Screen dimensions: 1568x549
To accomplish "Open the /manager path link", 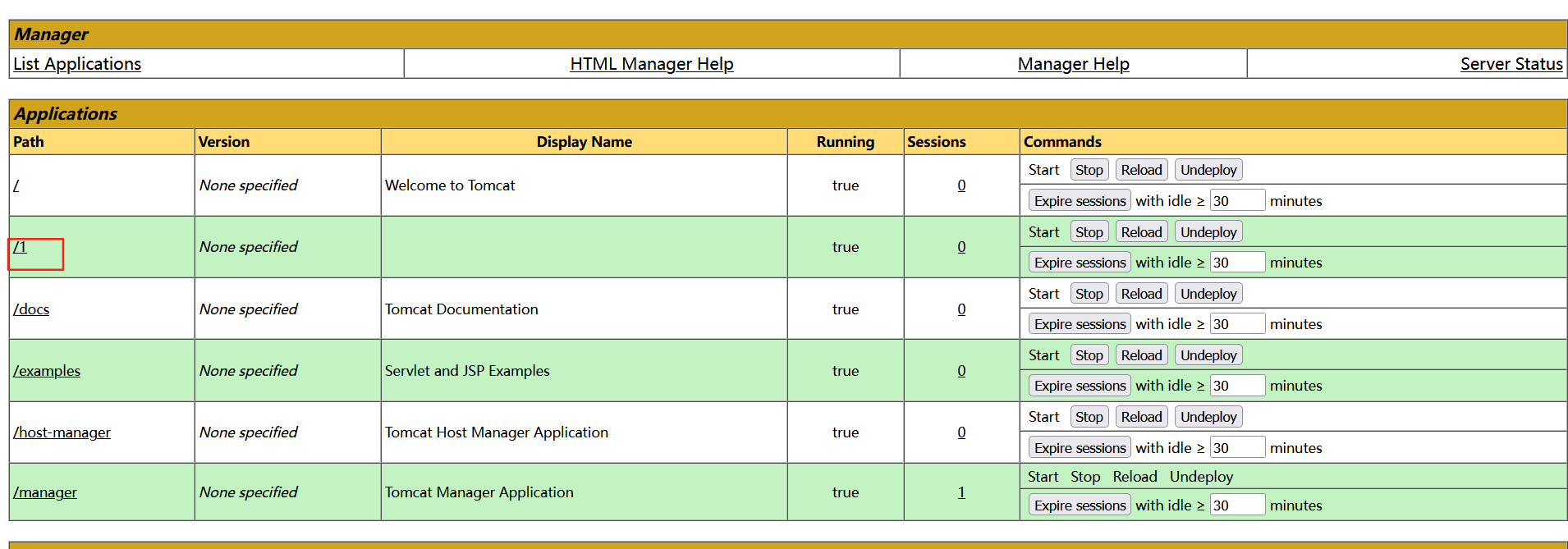I will point(45,492).
